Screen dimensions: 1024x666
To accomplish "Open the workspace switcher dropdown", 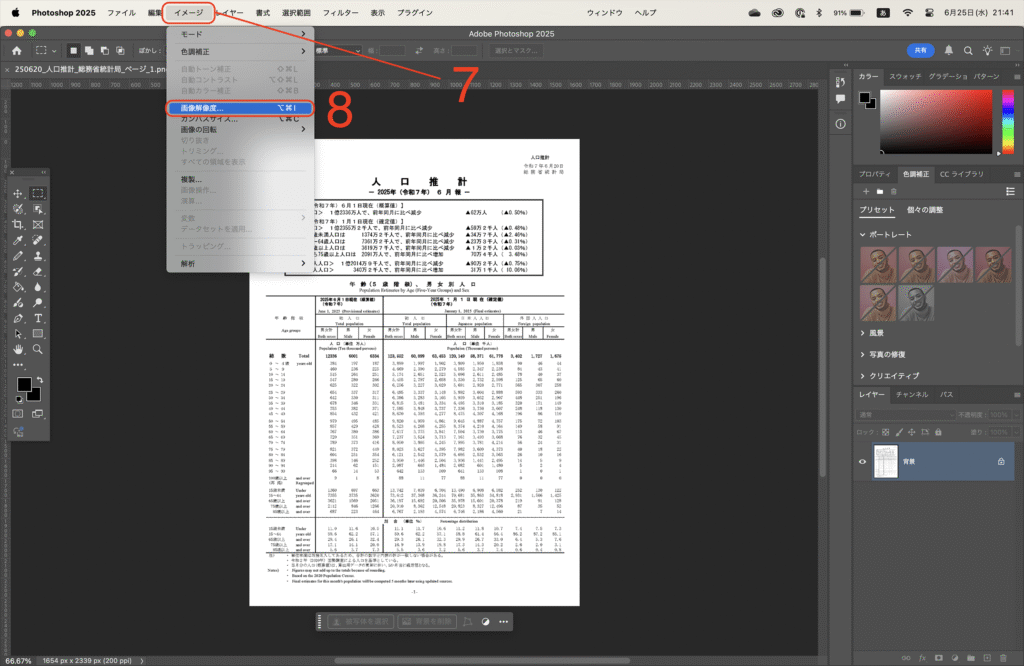I will 1006,51.
